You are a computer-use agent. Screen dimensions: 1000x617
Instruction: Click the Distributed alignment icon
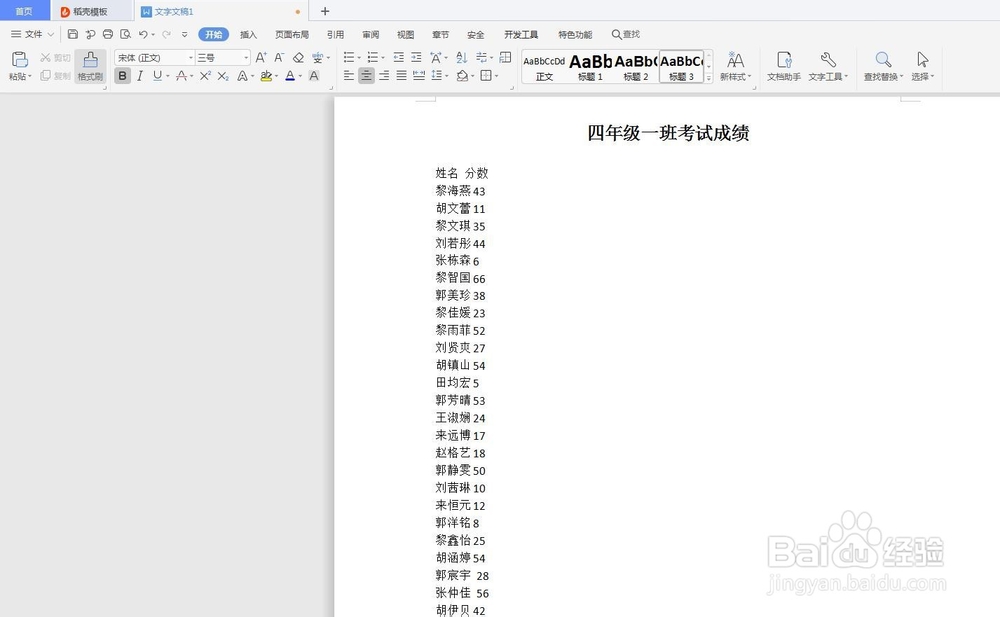pos(419,76)
